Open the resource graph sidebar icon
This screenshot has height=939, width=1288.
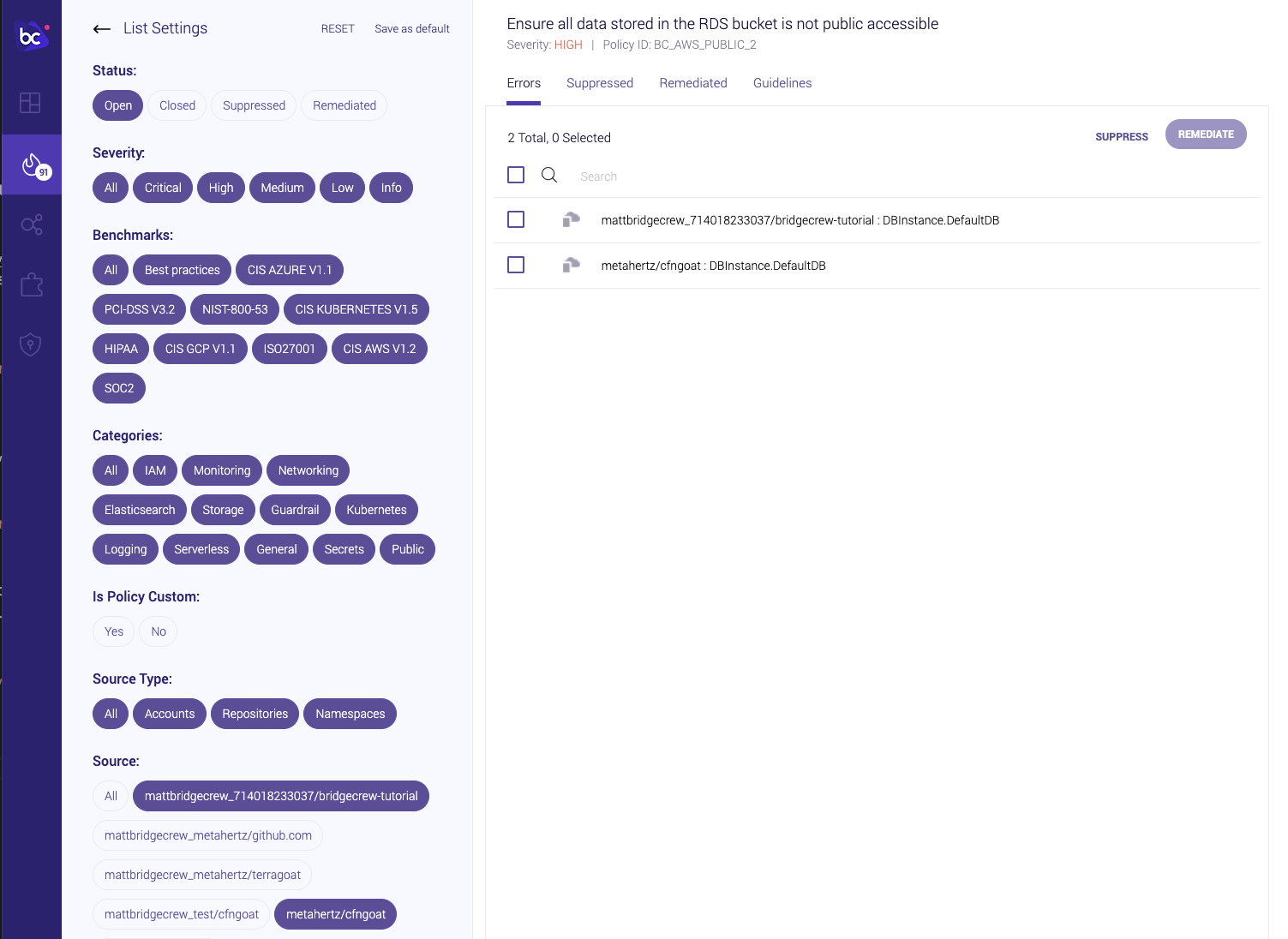32,224
